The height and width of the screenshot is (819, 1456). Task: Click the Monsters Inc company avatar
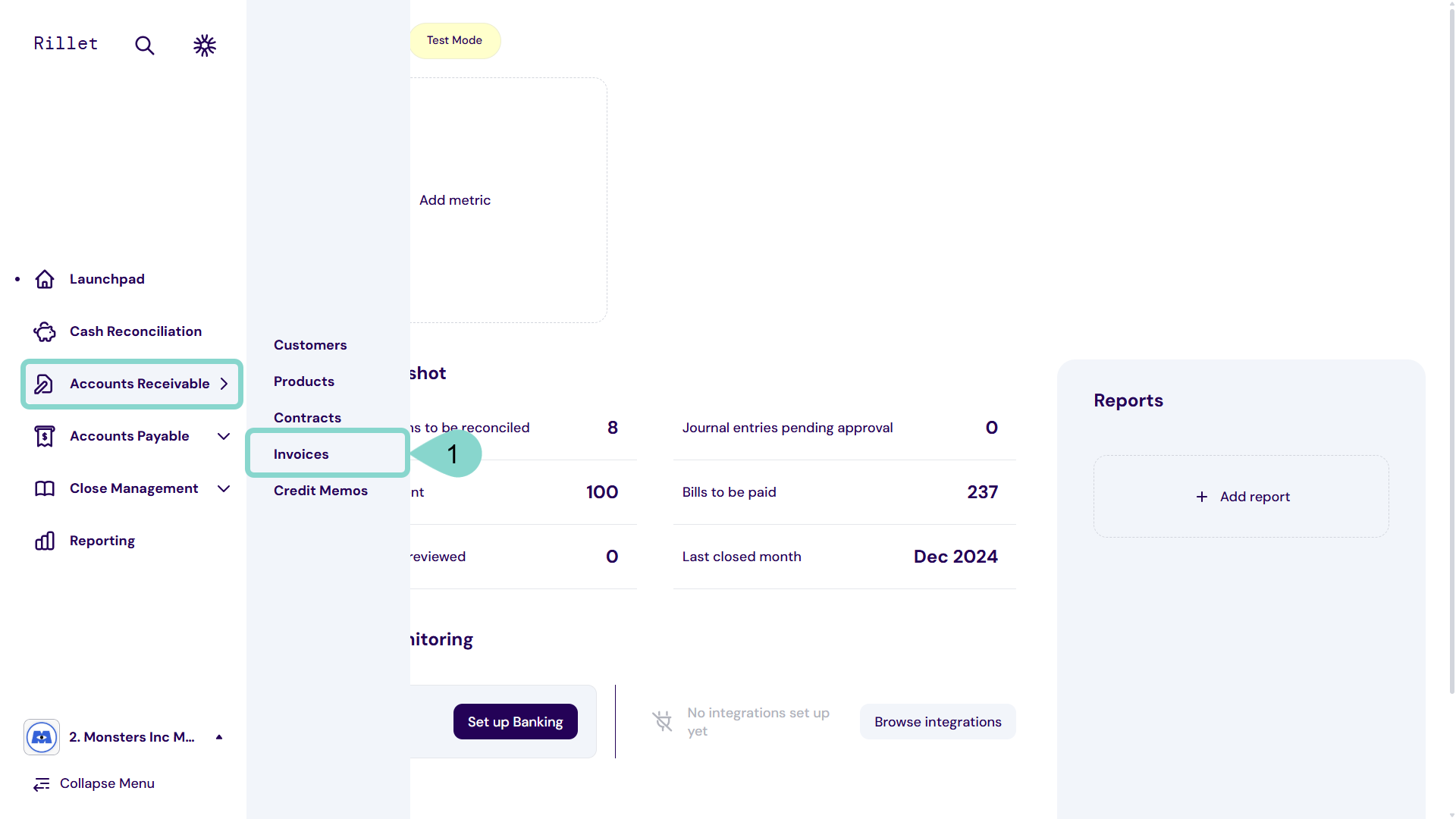42,737
